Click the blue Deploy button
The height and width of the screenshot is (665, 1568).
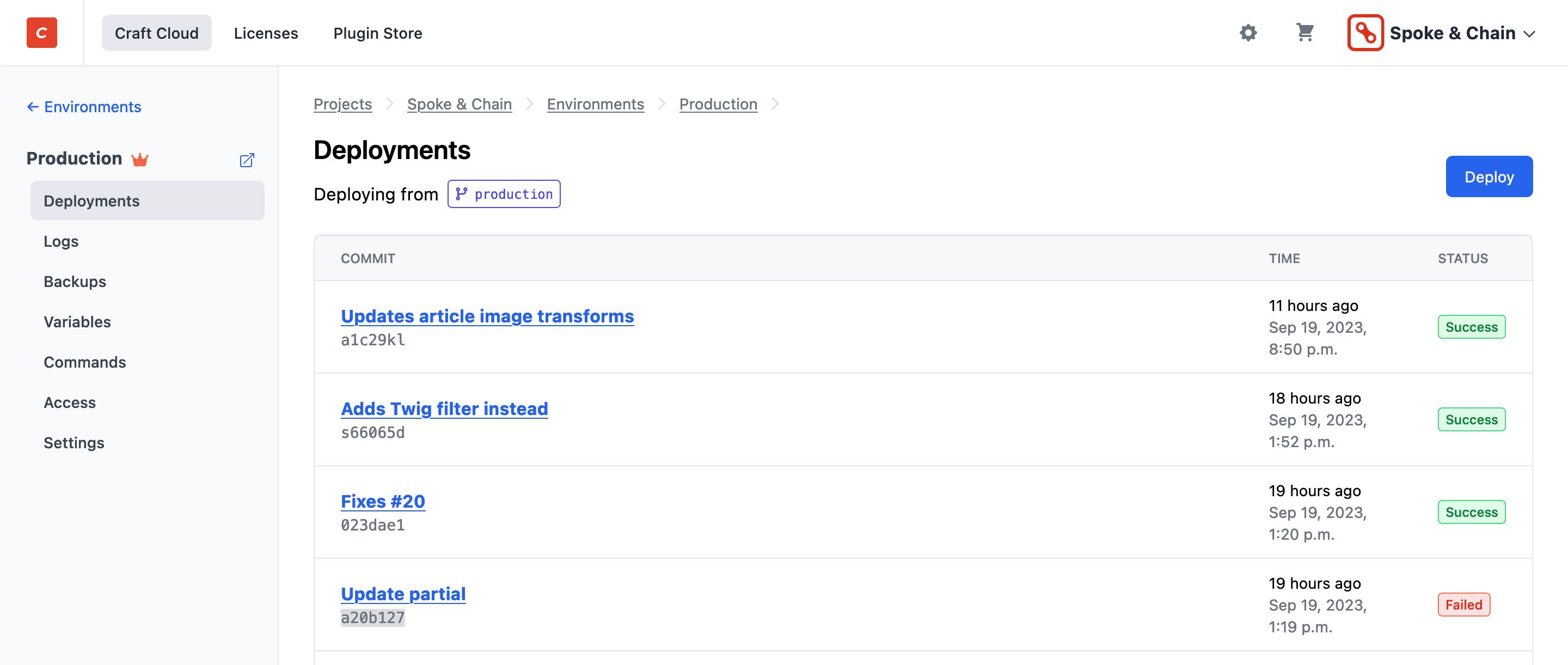1489,176
